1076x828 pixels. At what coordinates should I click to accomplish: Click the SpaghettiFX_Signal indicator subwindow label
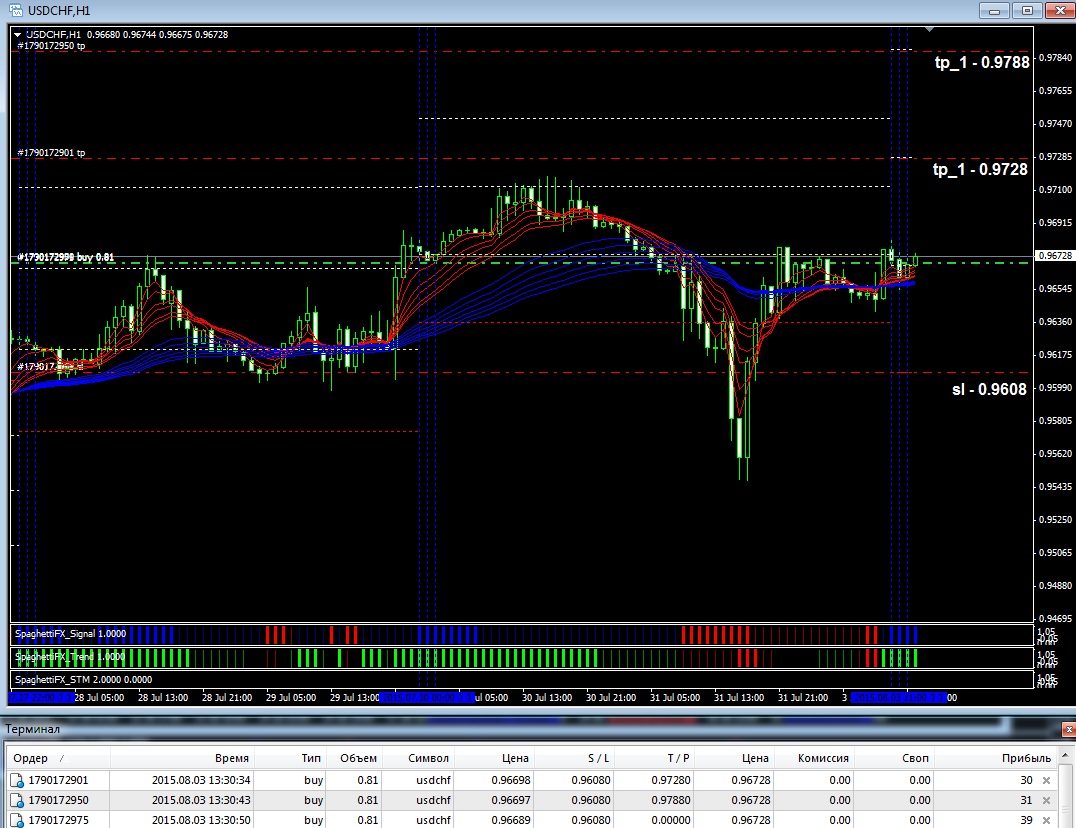tap(70, 633)
